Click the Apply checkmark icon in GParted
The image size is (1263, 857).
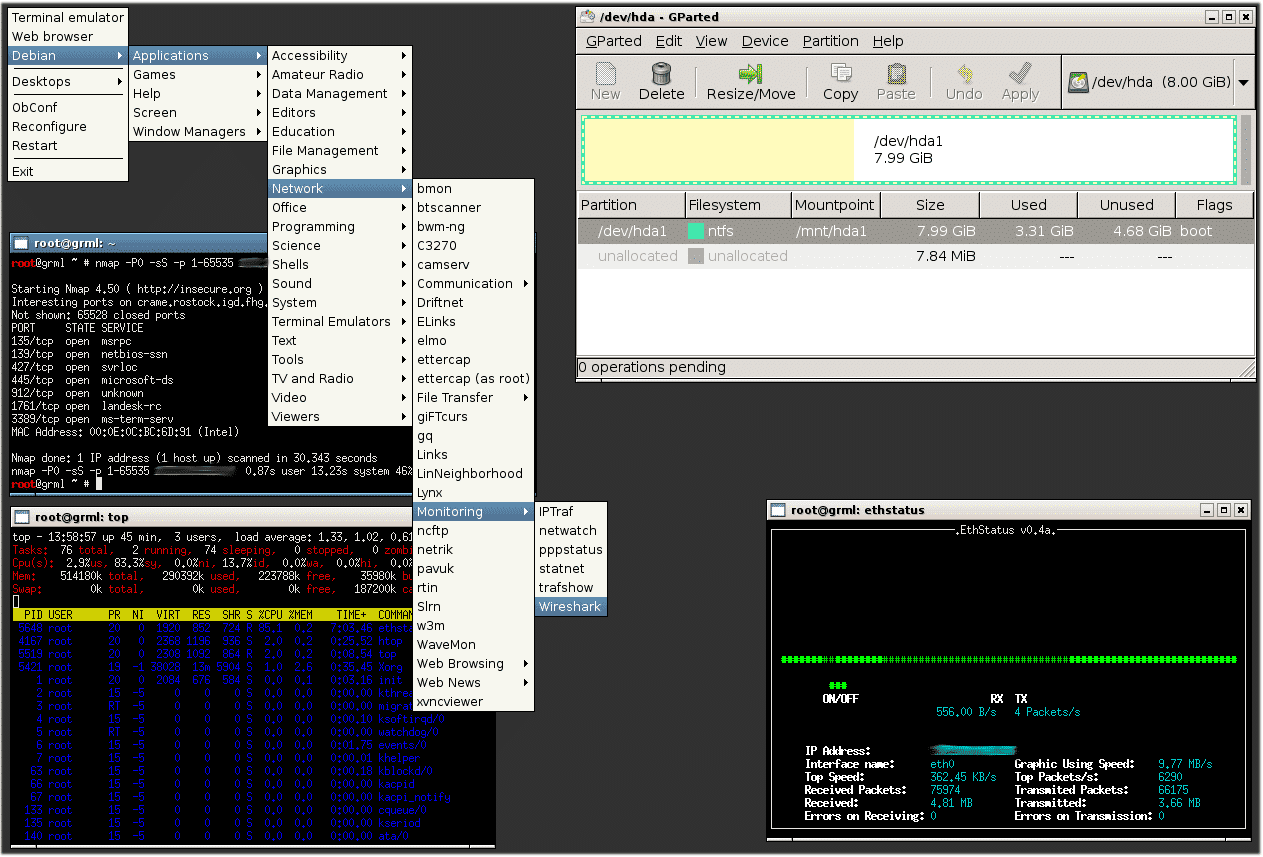pos(1020,74)
